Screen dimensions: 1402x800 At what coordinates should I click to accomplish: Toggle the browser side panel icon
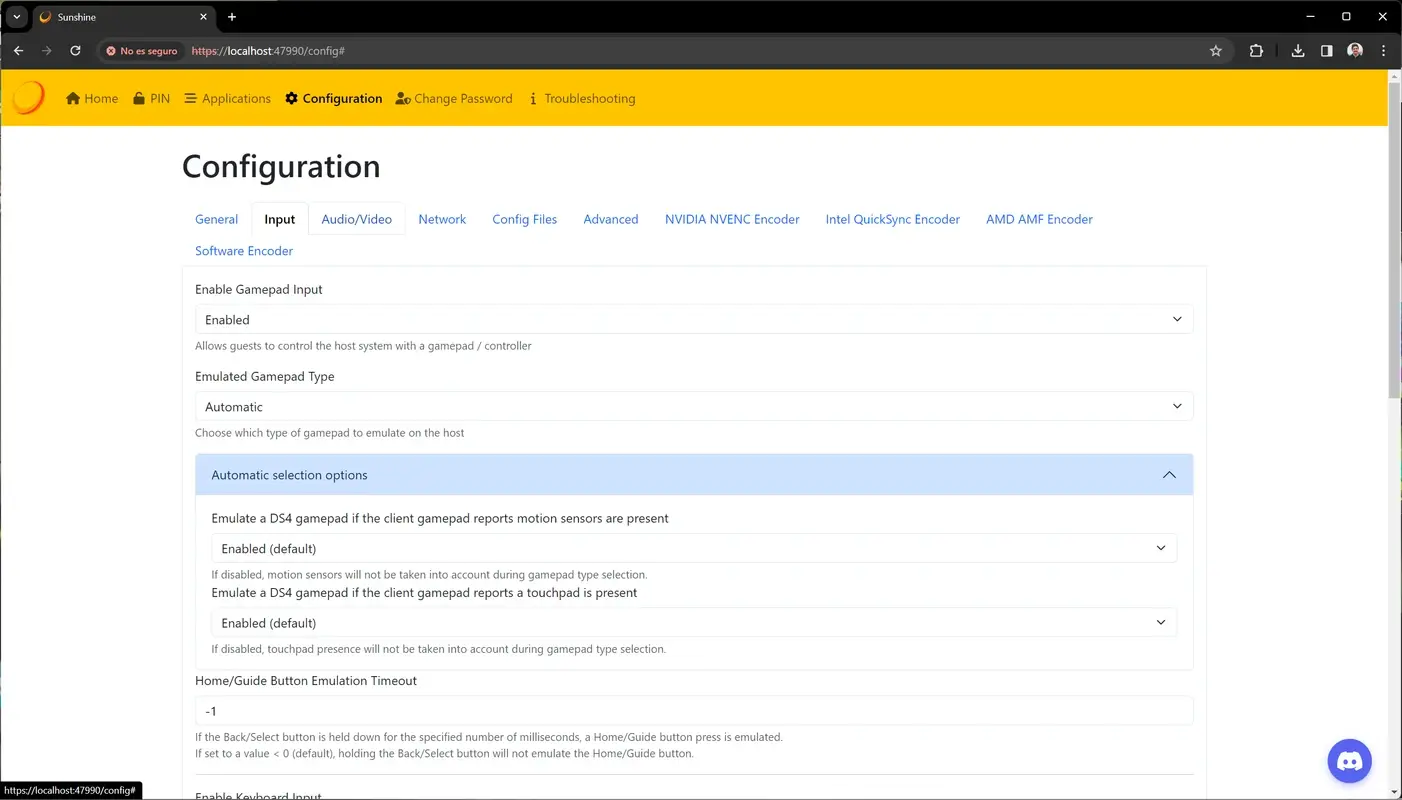(x=1326, y=51)
